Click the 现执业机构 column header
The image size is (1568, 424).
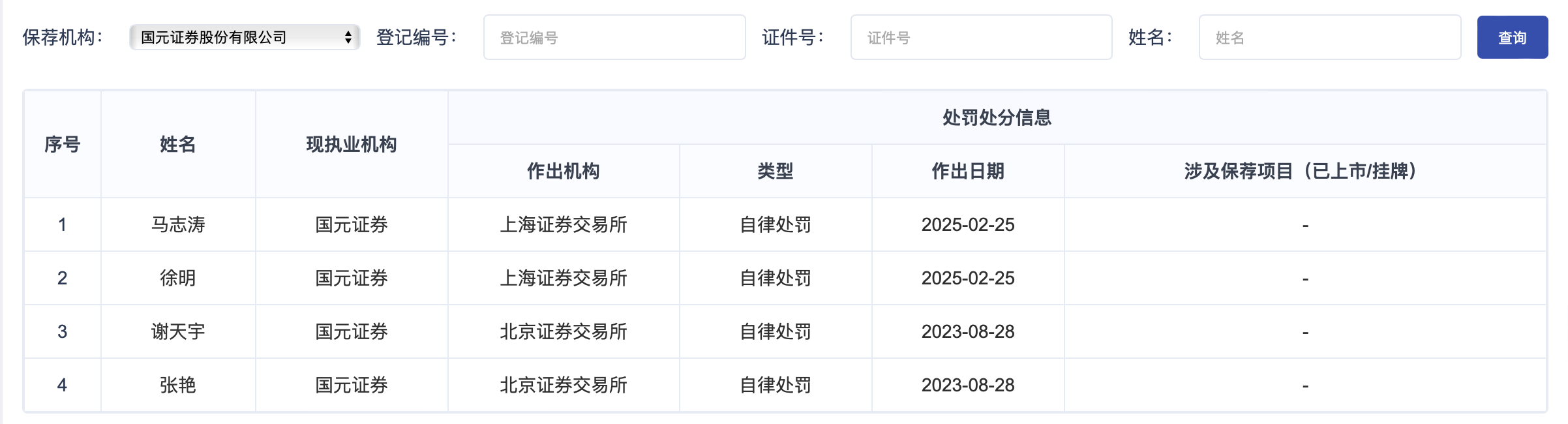click(352, 144)
